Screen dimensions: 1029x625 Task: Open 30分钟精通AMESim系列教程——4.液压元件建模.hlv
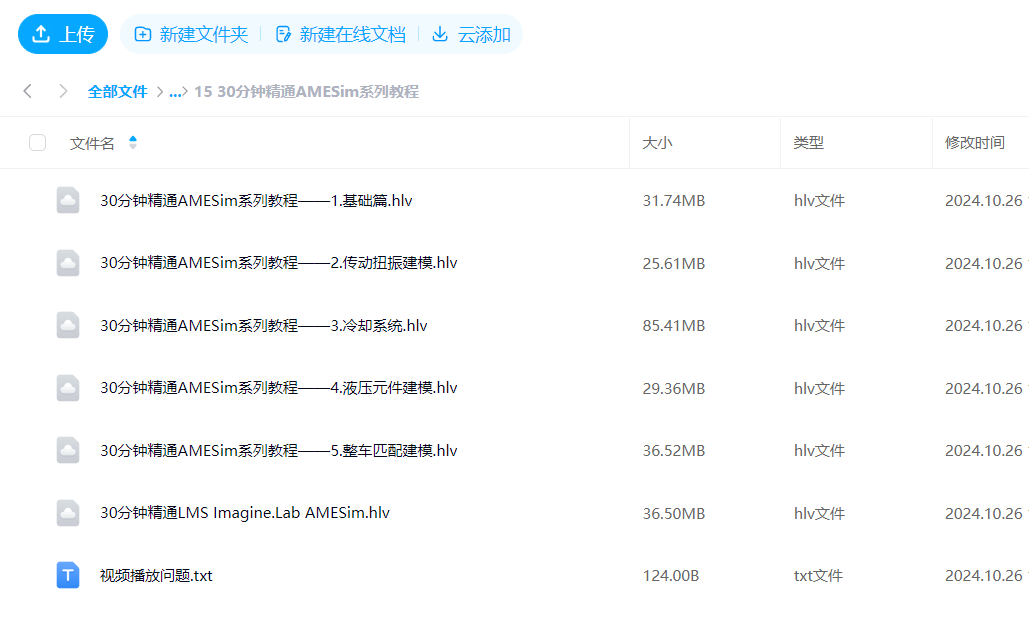(278, 388)
